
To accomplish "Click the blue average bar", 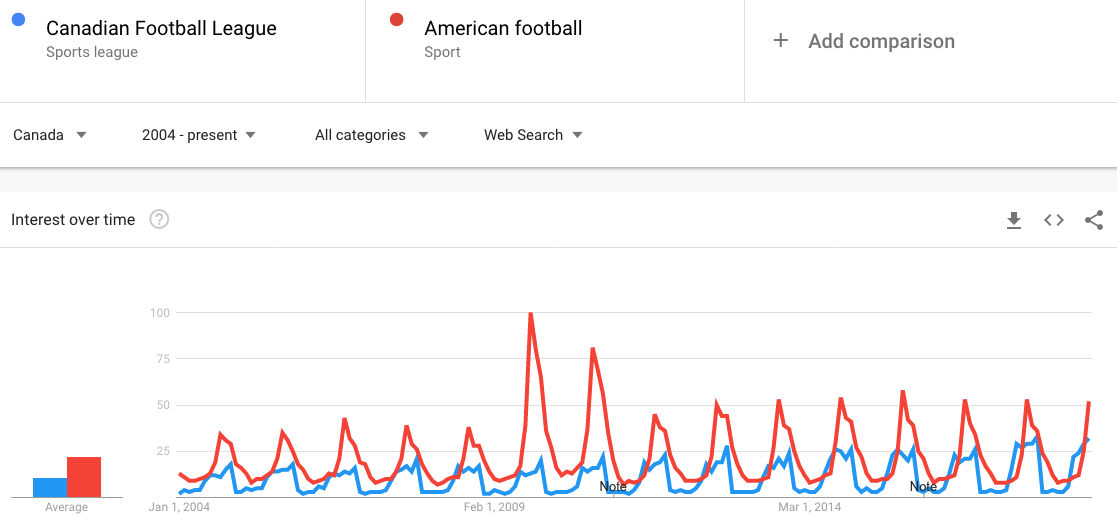I will (x=50, y=487).
